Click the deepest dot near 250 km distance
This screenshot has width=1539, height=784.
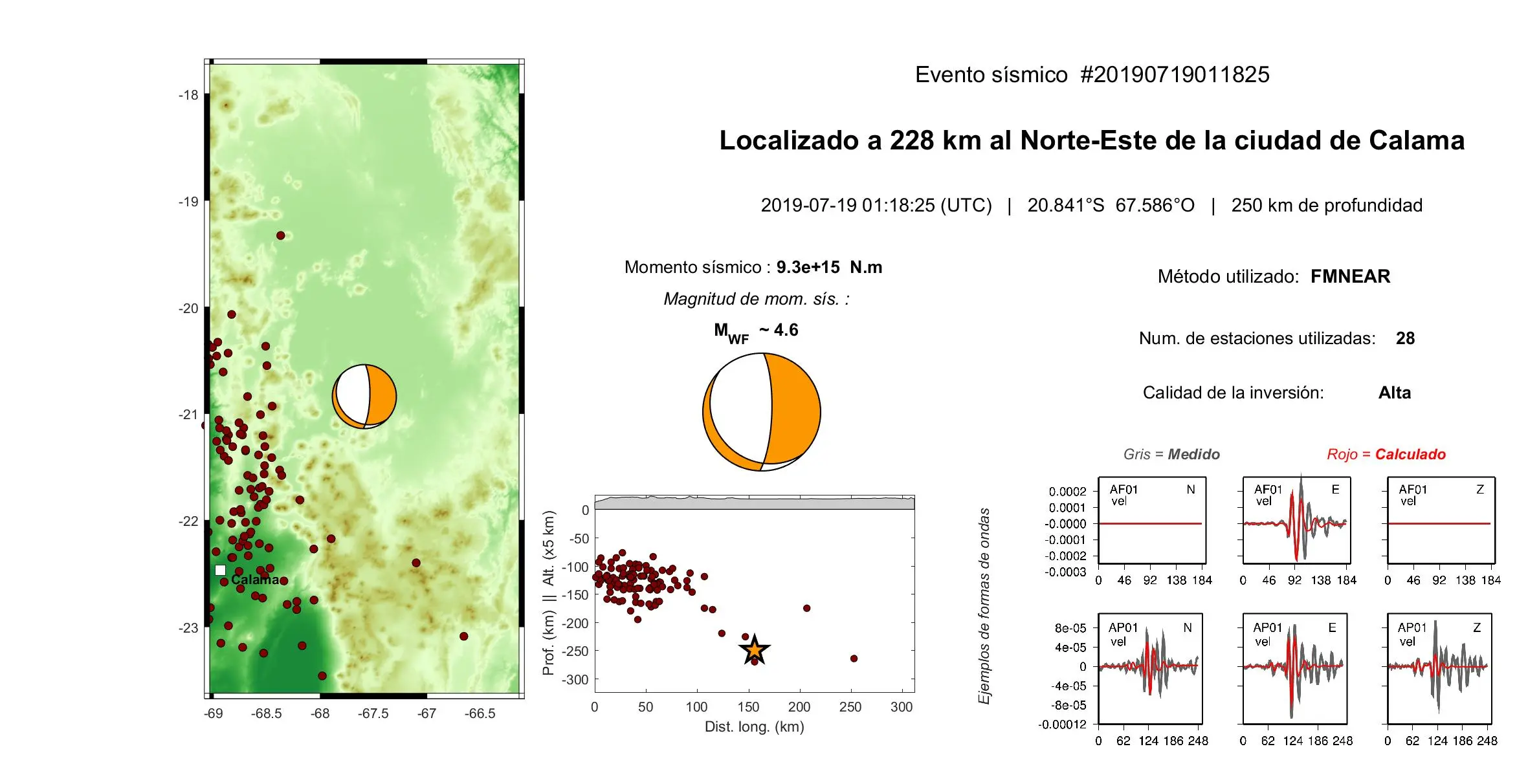point(854,659)
